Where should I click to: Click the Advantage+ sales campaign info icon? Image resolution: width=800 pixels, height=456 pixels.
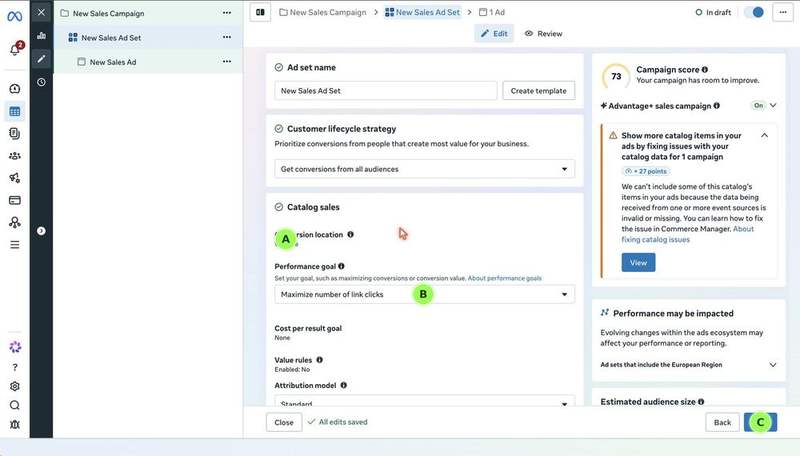717,106
